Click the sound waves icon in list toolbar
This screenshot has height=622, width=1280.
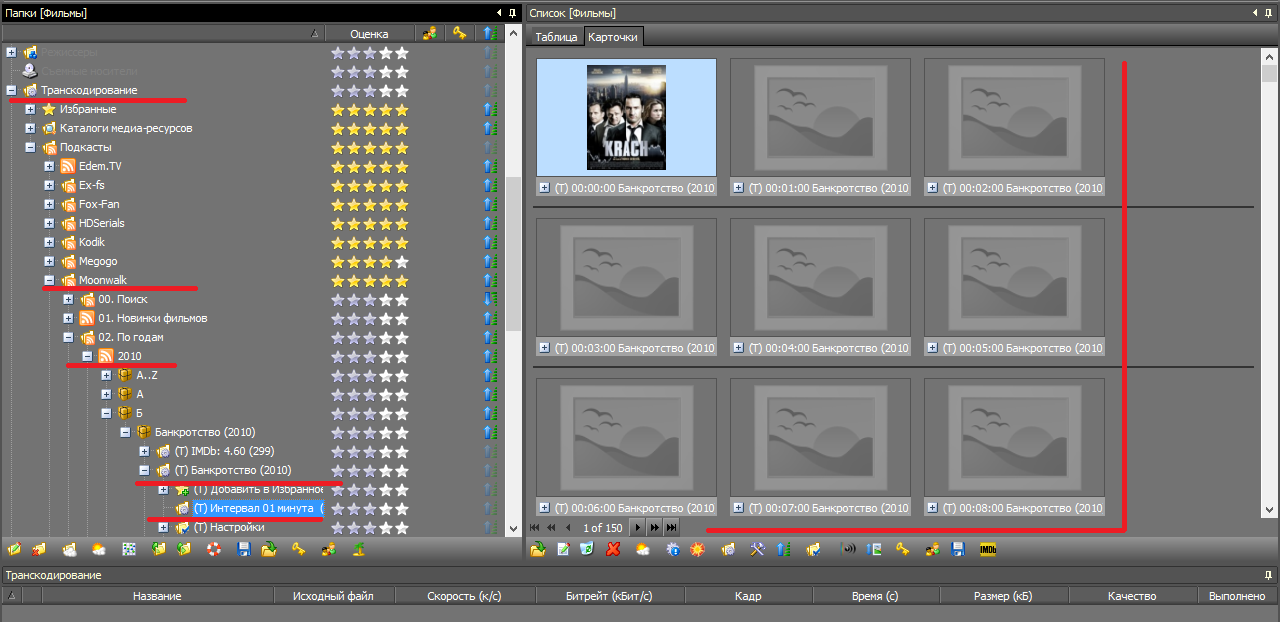848,549
